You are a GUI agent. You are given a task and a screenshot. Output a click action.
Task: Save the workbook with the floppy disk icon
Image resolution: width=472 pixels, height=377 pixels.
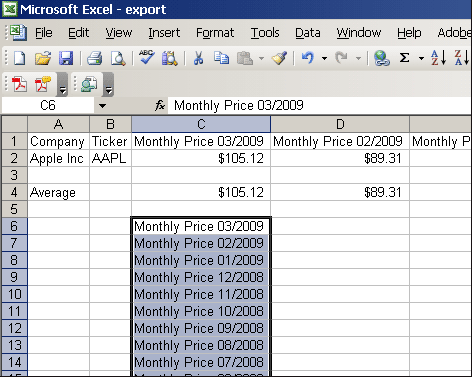pyautogui.click(x=66, y=58)
